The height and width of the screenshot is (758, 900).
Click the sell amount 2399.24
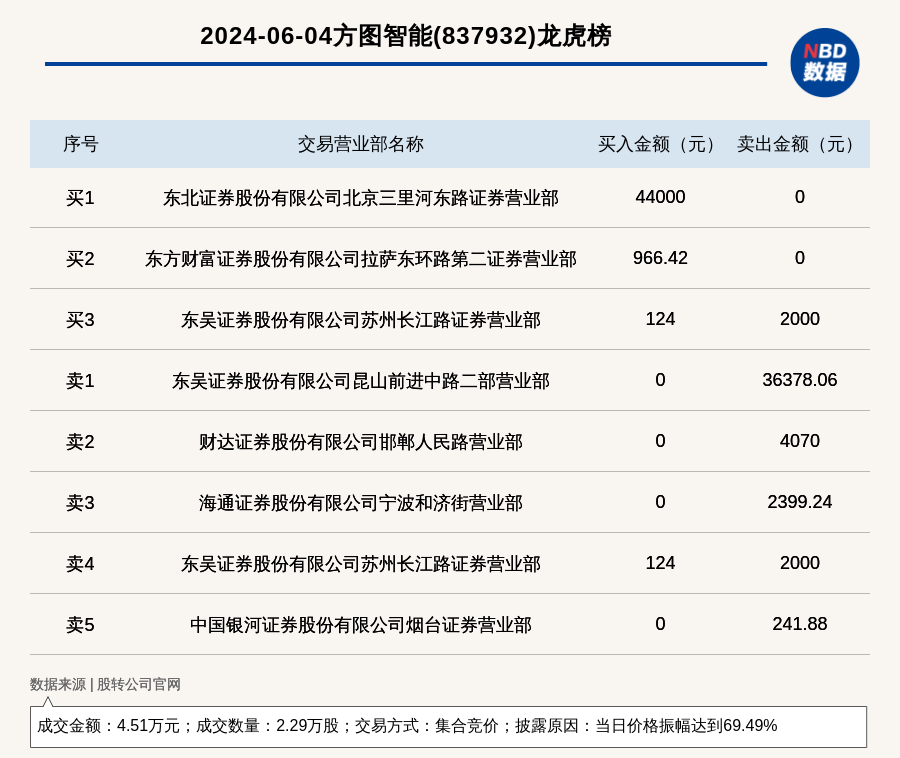(800, 502)
